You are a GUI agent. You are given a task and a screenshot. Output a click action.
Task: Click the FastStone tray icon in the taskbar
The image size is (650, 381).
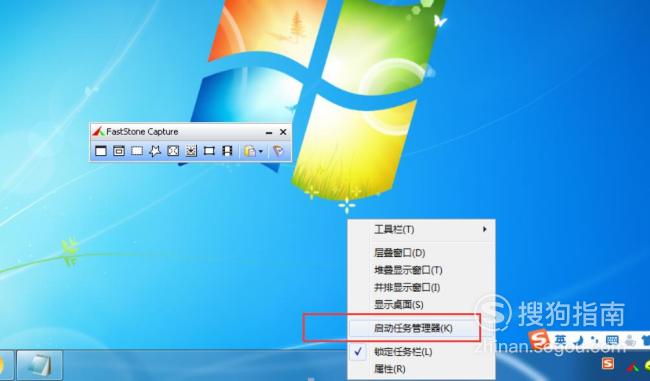(632, 366)
